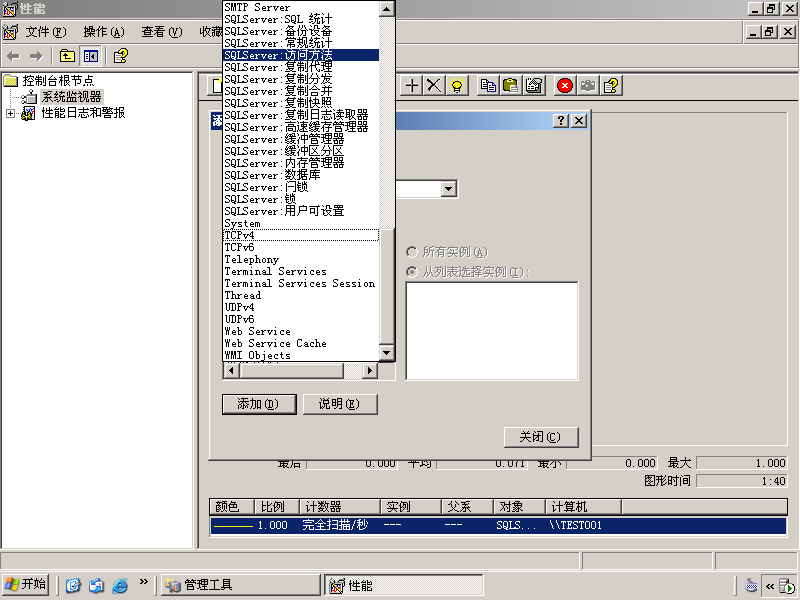This screenshot has height=600, width=800.
Task: Click the Delete counter X icon
Action: pyautogui.click(x=434, y=86)
